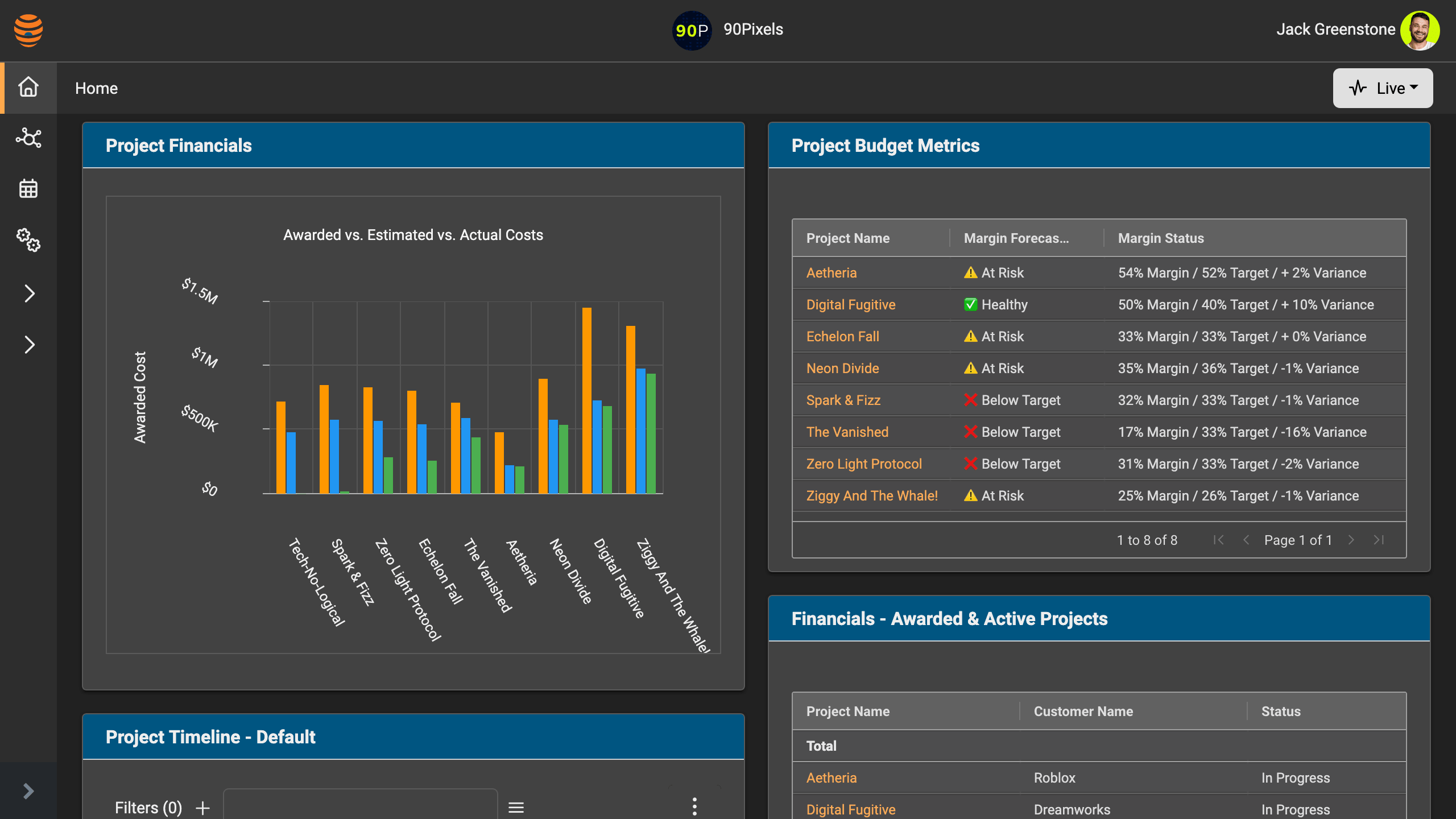Screen dimensions: 1456x819
Task: Go to first page of budget metrics
Action: click(x=1218, y=540)
